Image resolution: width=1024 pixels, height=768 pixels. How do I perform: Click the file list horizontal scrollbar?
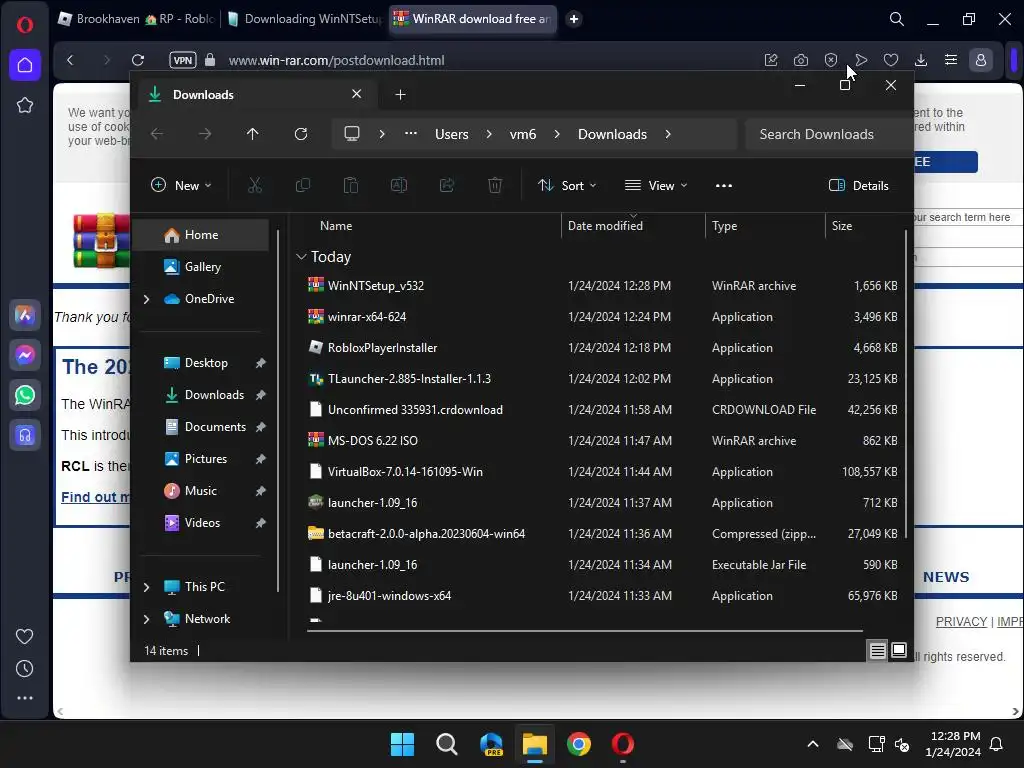585,631
